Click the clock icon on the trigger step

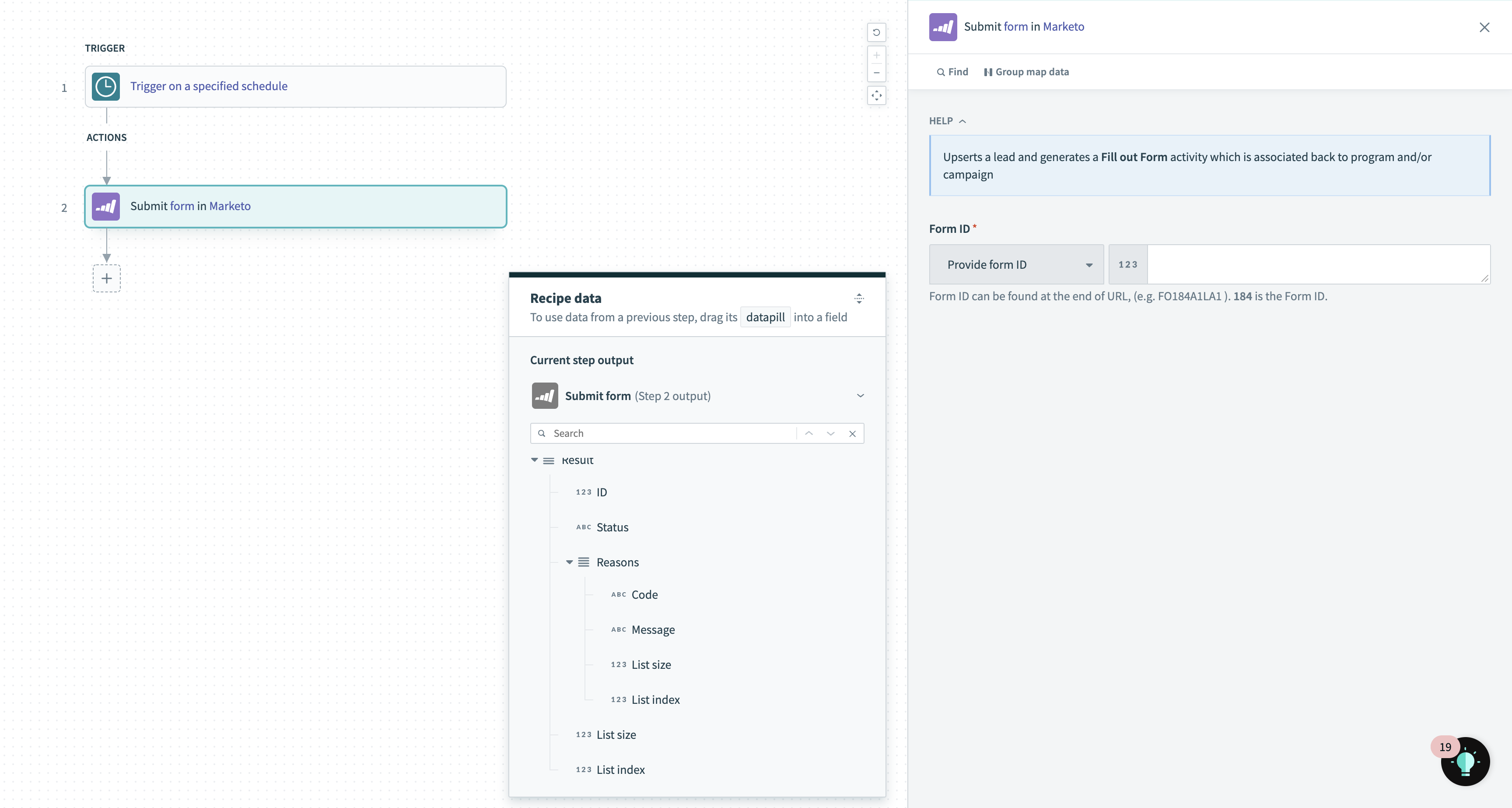click(105, 86)
